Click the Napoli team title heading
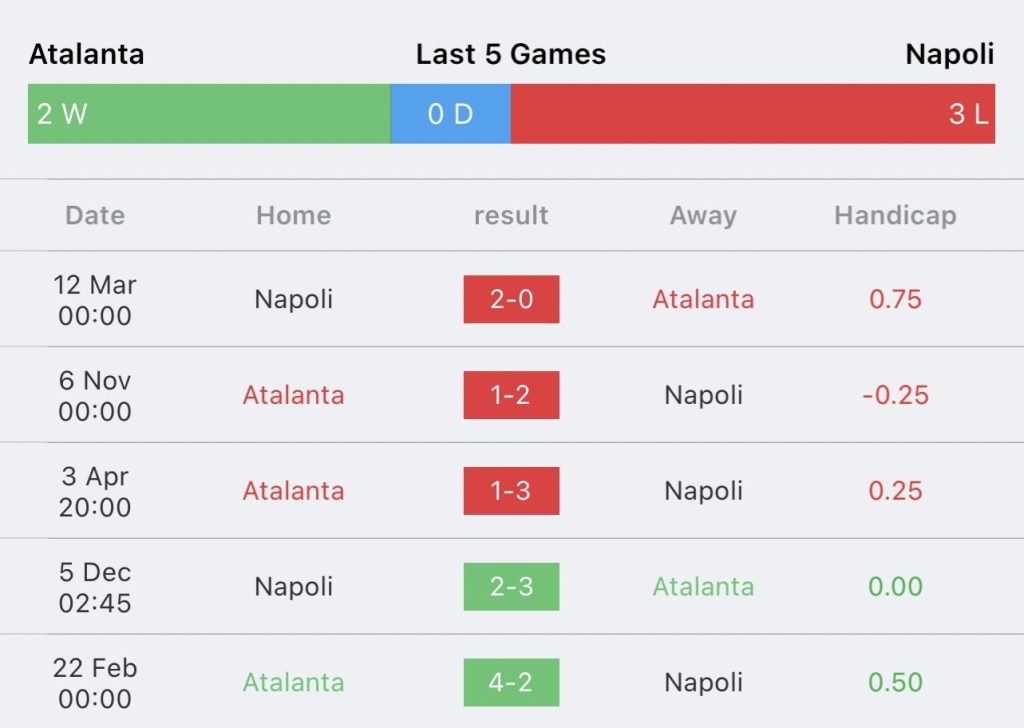This screenshot has width=1024, height=728. [950, 54]
